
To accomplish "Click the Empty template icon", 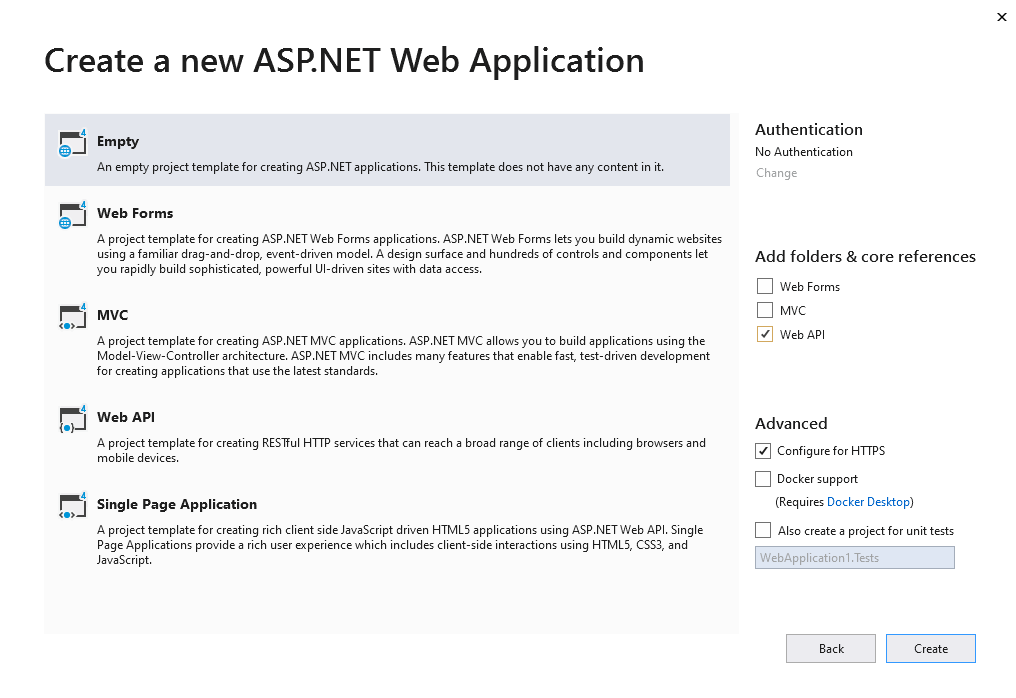I will (72, 143).
